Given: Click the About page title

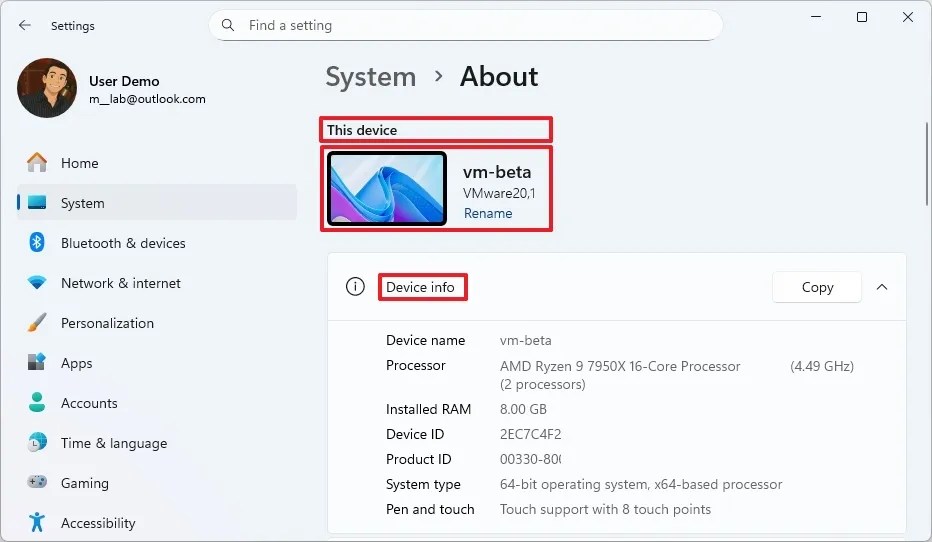Looking at the screenshot, I should coord(499,77).
